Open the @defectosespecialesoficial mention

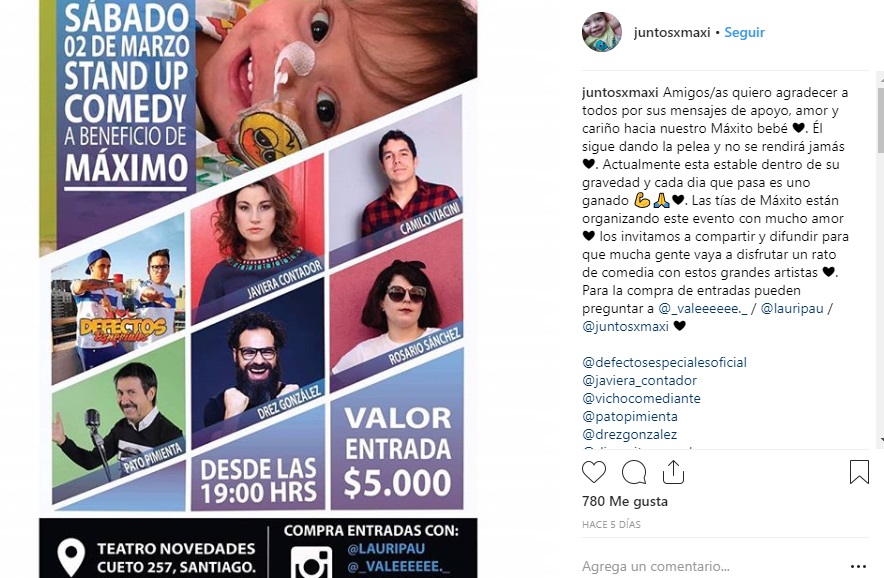(x=664, y=363)
